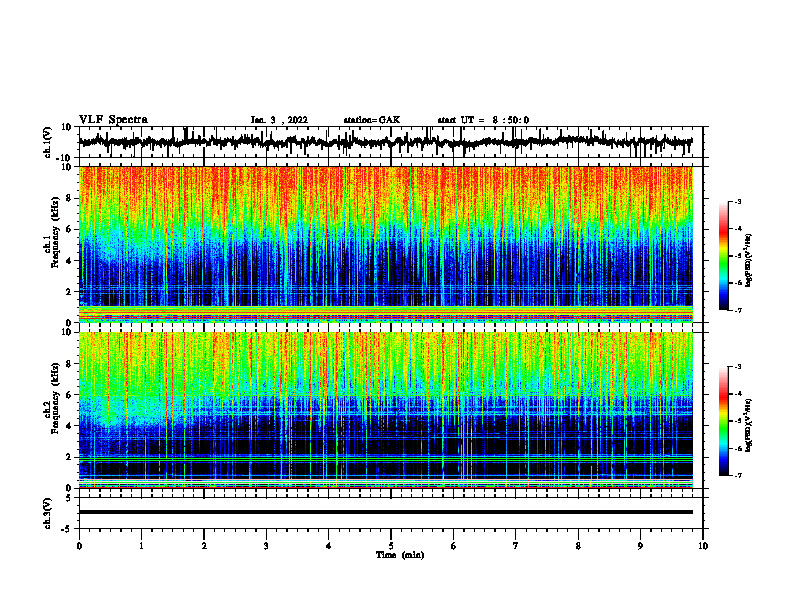Click time axis tick label "2"

coord(204,546)
